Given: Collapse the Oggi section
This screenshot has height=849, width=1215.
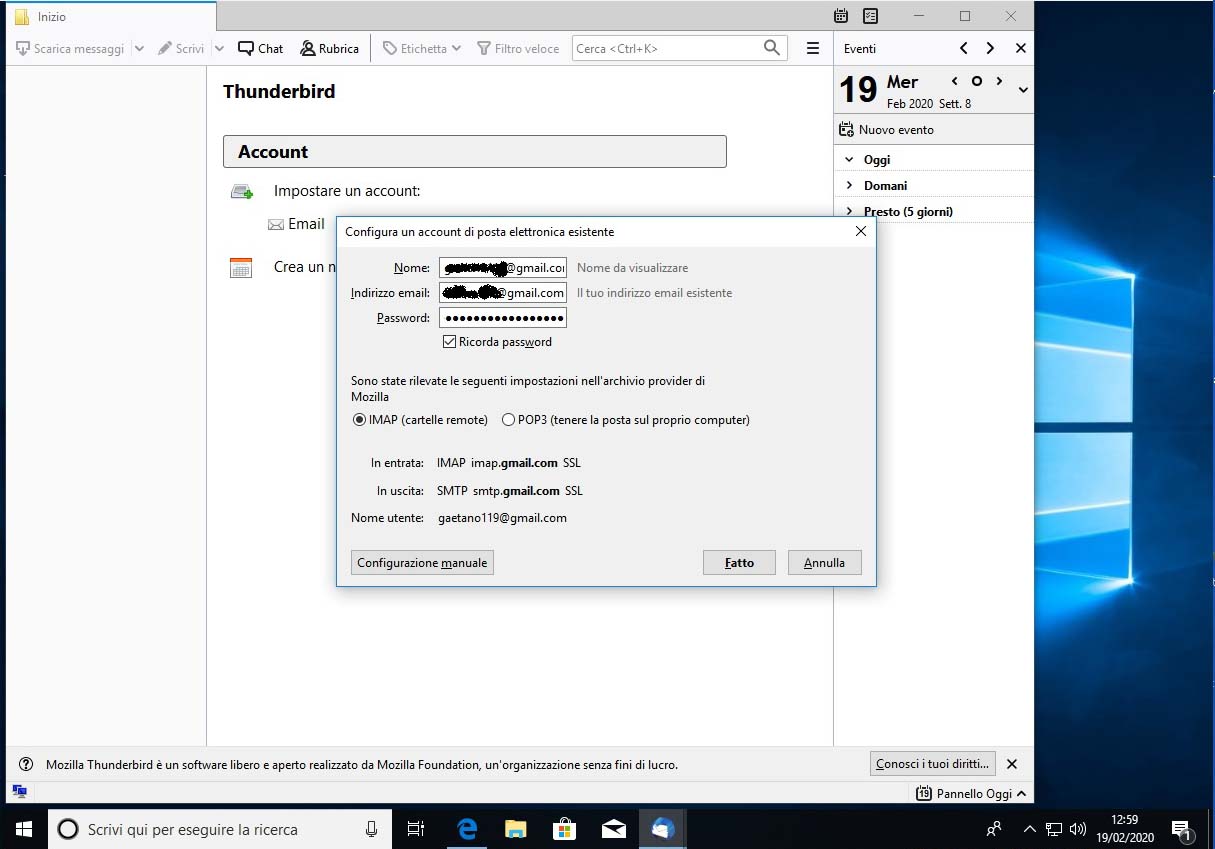Looking at the screenshot, I should [x=850, y=159].
